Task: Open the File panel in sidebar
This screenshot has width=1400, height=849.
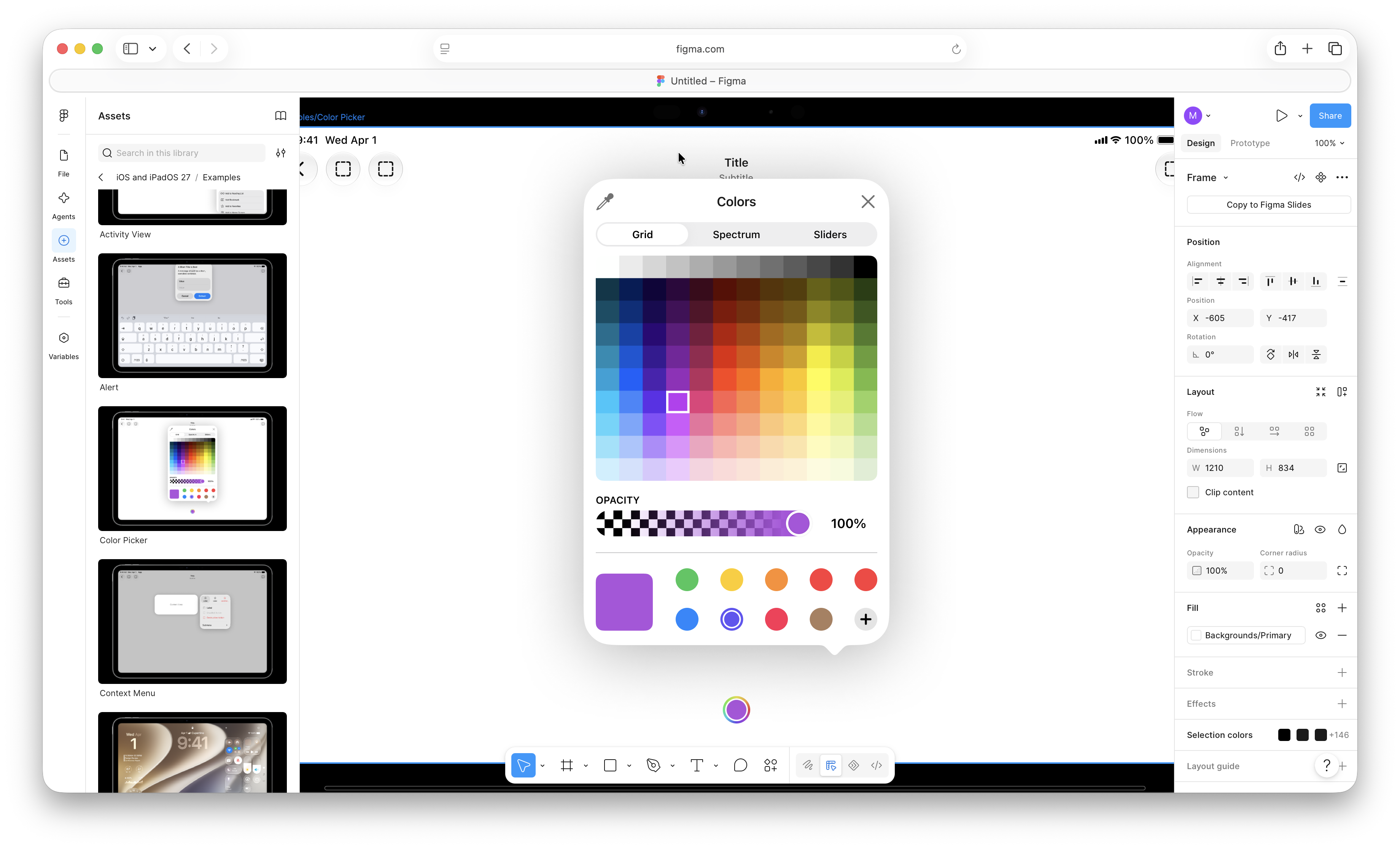Action: click(64, 162)
